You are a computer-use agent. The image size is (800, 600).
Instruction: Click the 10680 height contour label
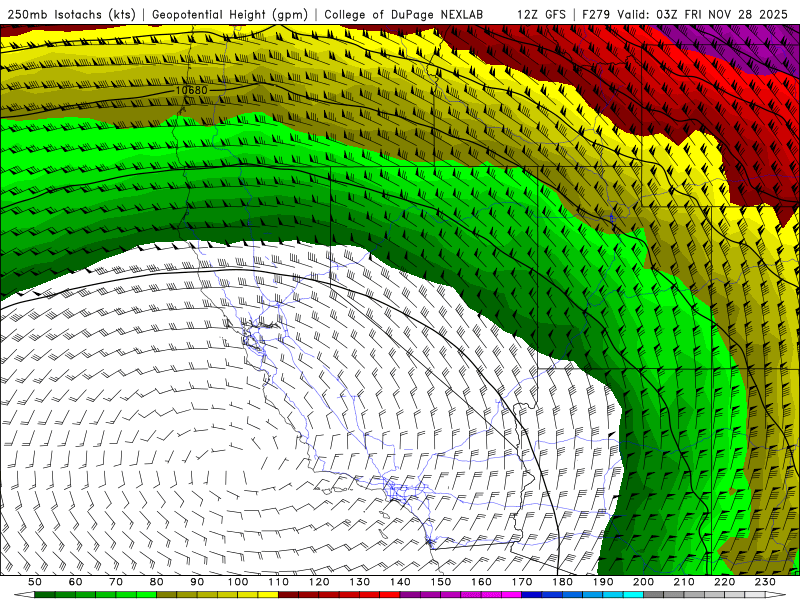[x=191, y=90]
